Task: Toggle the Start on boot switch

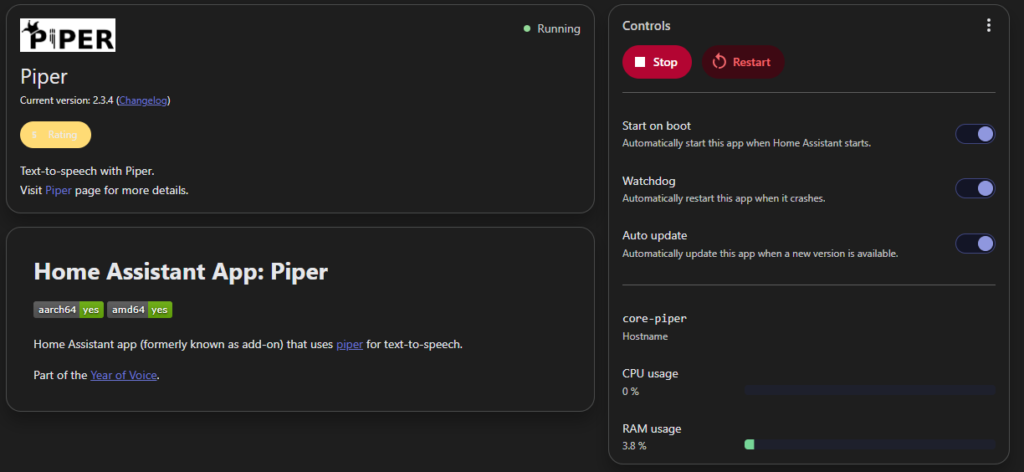Action: click(975, 134)
